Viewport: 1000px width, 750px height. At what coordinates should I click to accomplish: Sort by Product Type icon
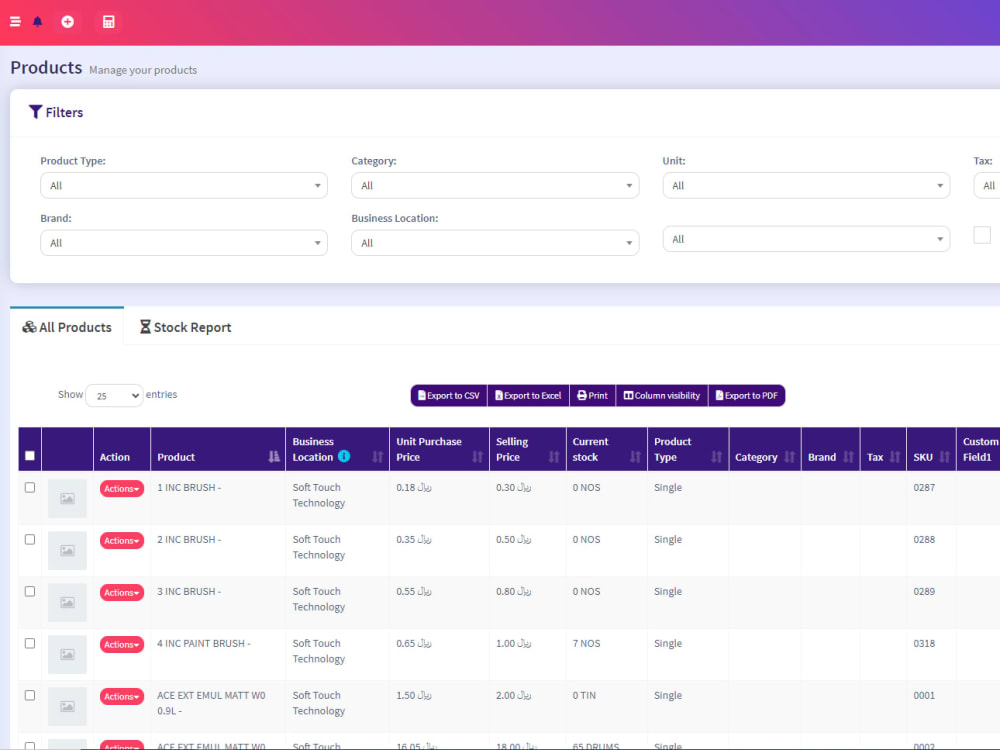[x=717, y=457]
